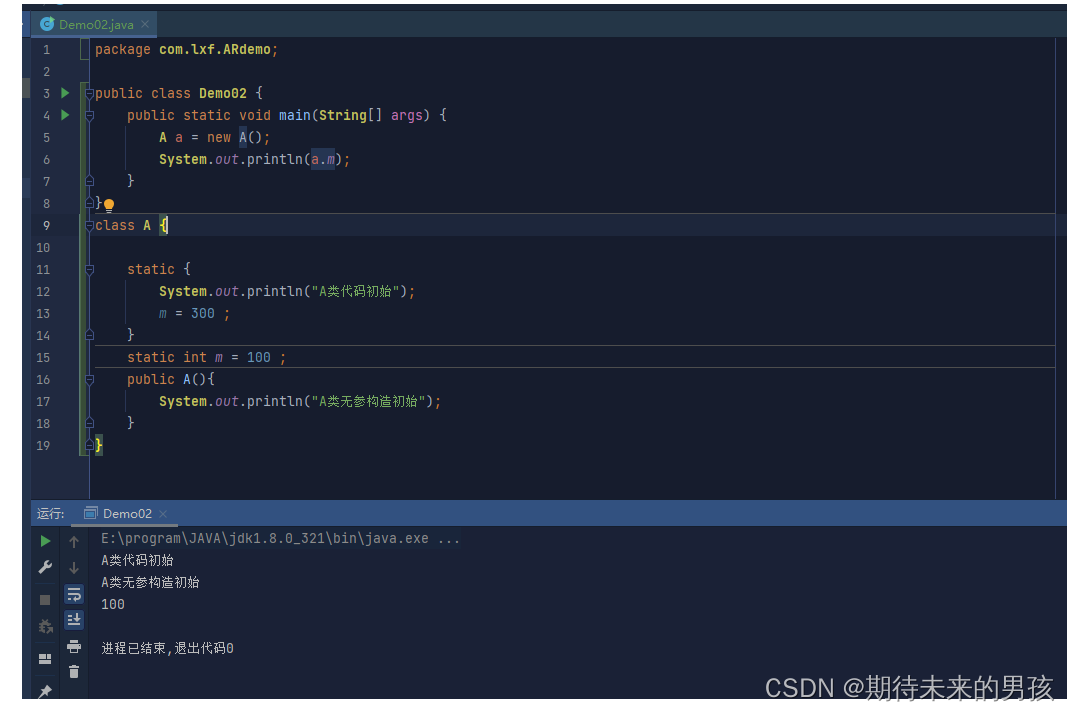Click the java.exe command line link

280,538
